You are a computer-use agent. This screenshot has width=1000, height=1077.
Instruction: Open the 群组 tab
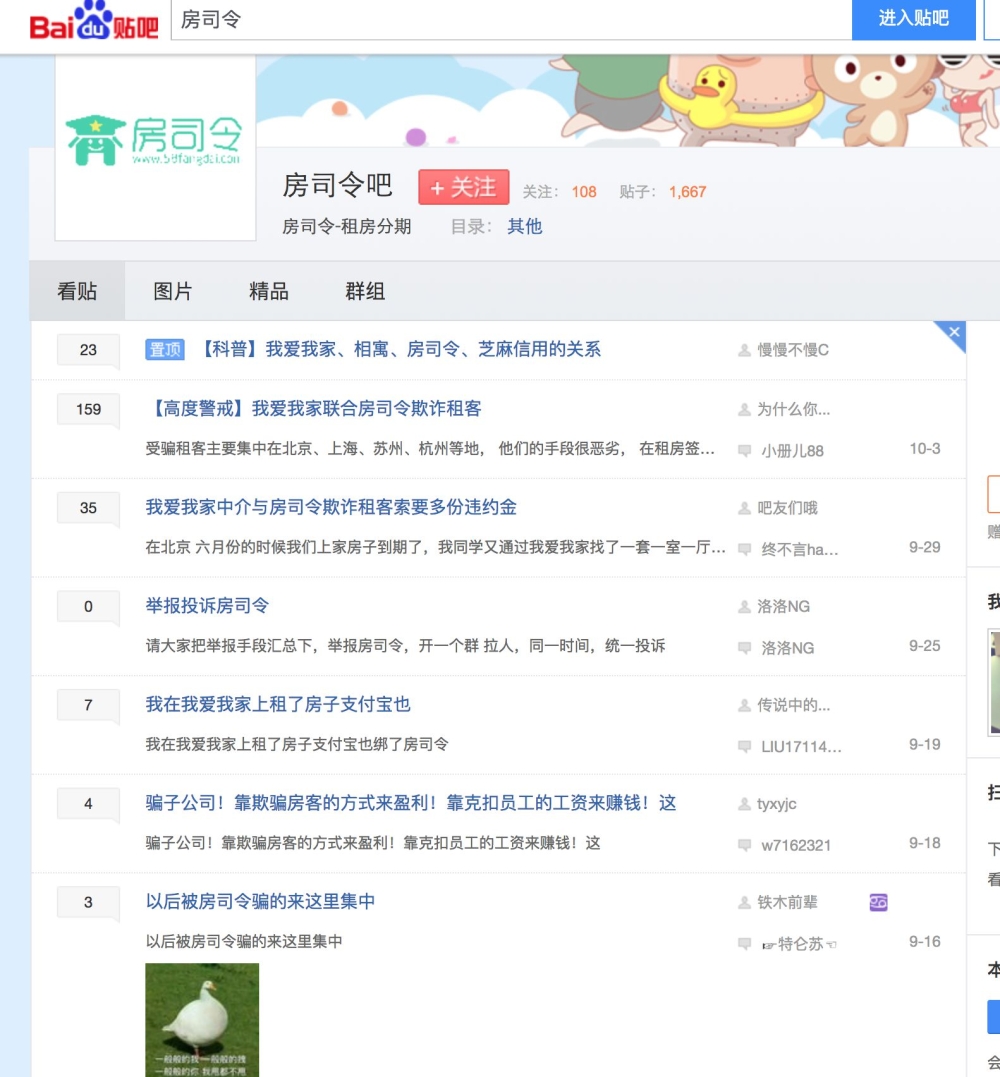365,291
